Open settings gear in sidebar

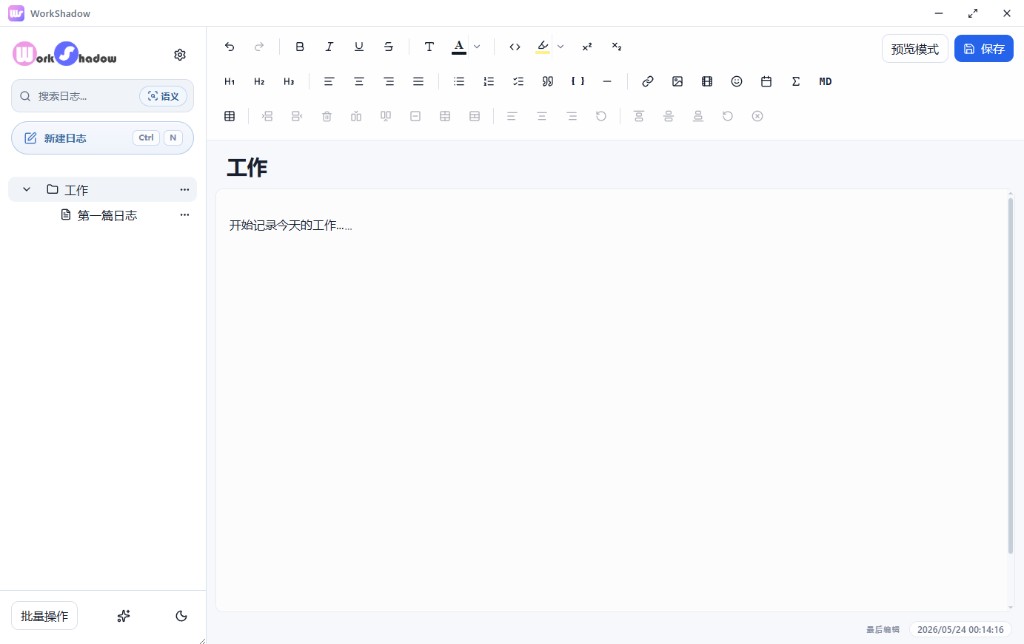point(180,55)
